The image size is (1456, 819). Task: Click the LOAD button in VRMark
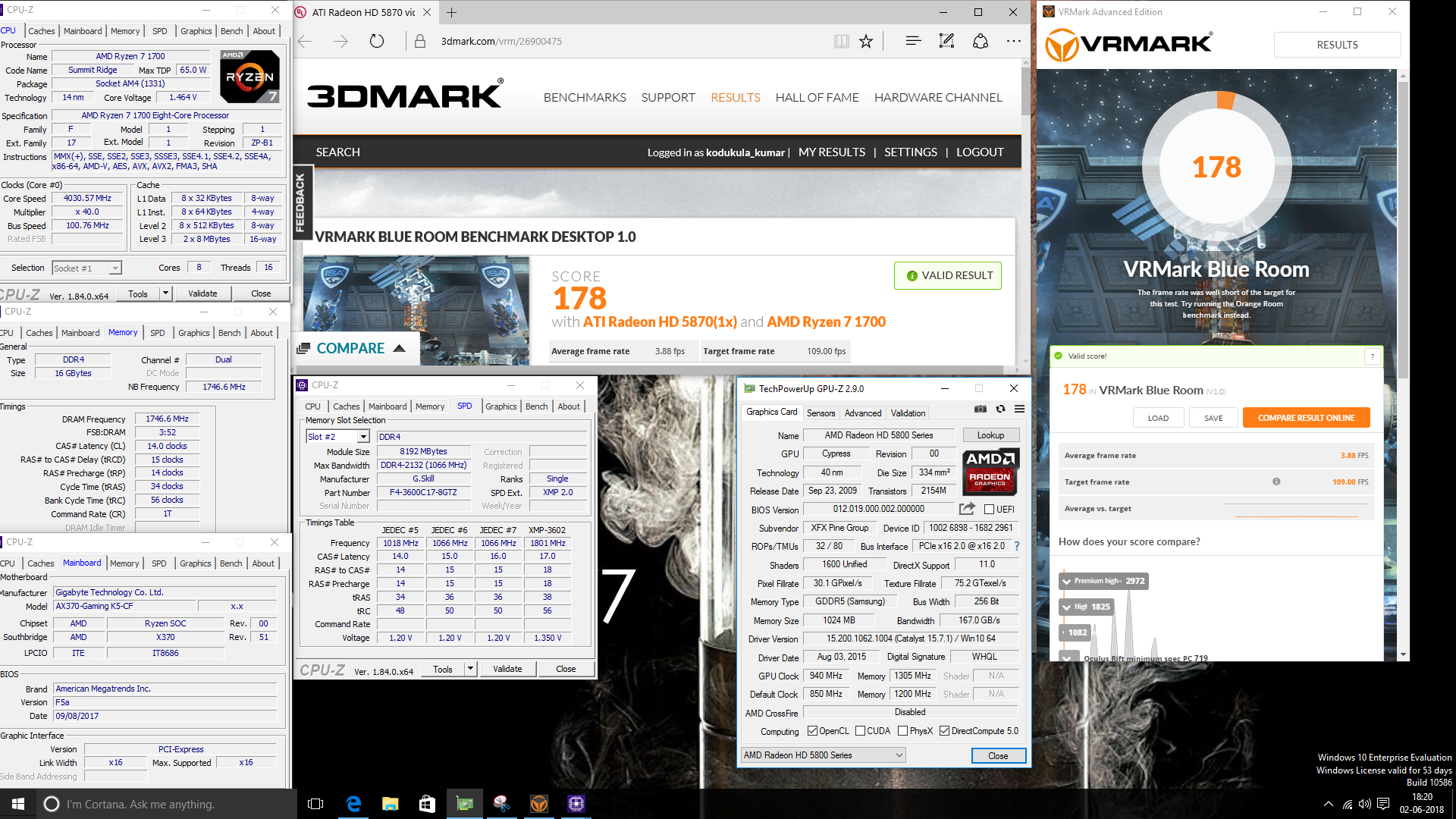(x=1158, y=418)
